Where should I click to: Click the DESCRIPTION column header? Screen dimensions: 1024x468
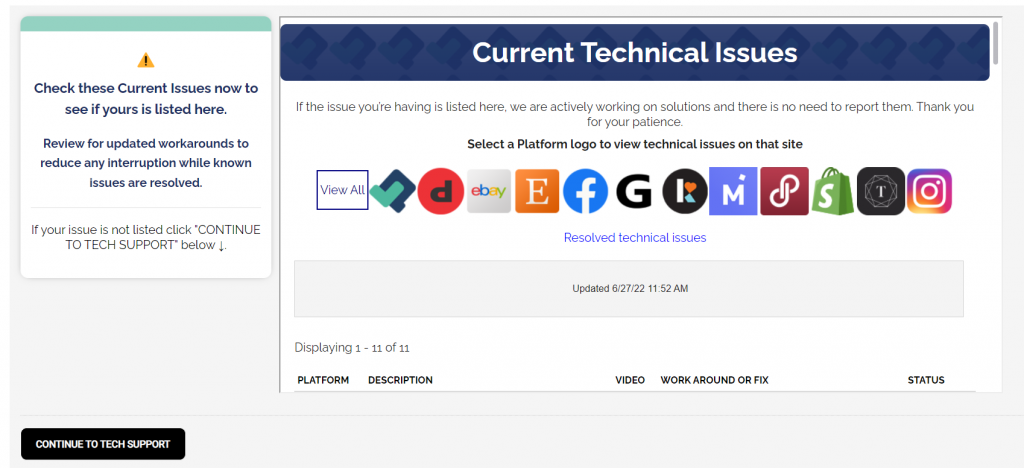pos(400,380)
